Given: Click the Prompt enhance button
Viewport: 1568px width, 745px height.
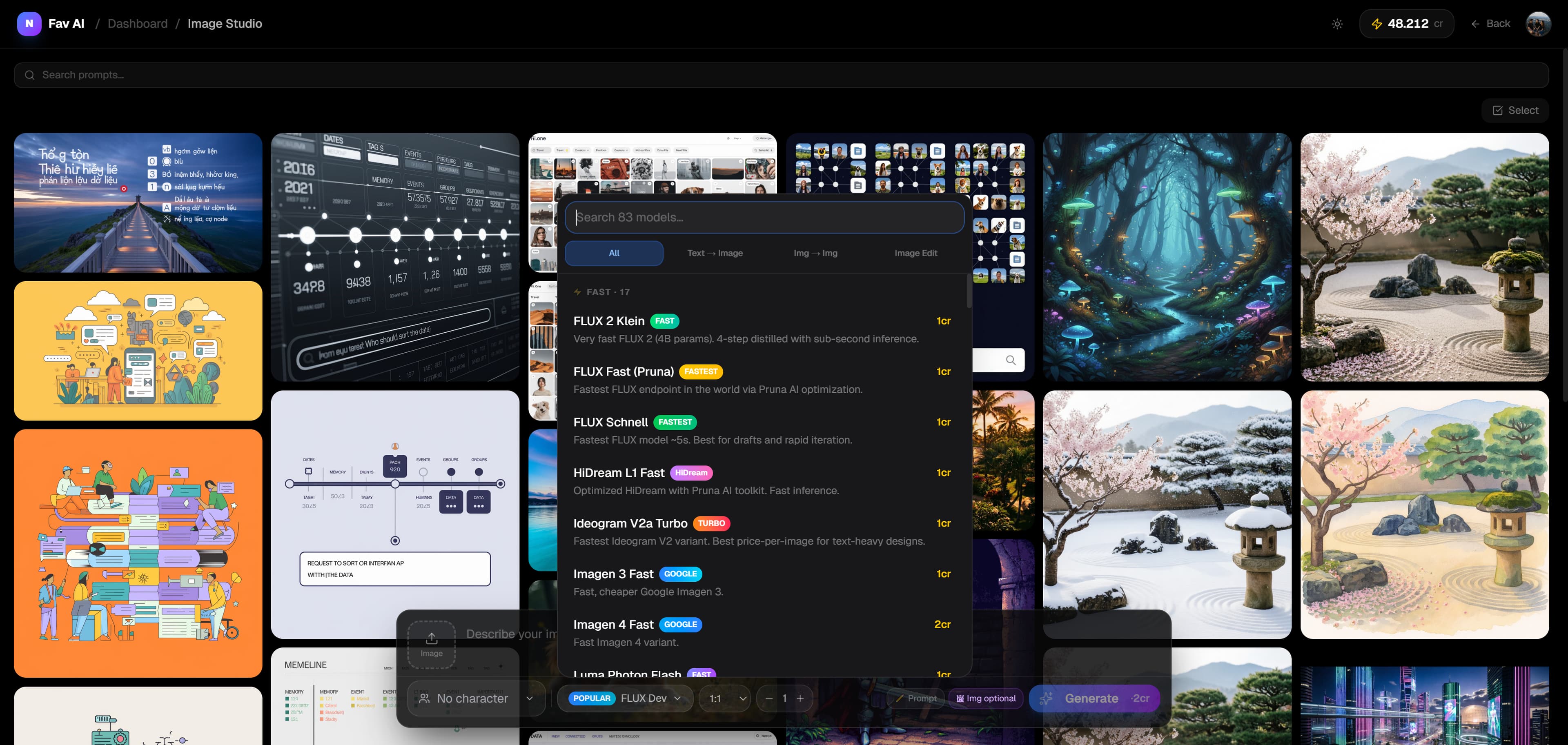Looking at the screenshot, I should pos(915,698).
